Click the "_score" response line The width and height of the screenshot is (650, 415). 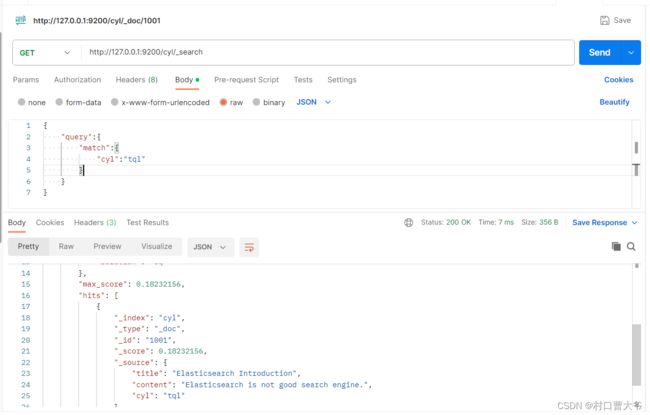pos(160,352)
